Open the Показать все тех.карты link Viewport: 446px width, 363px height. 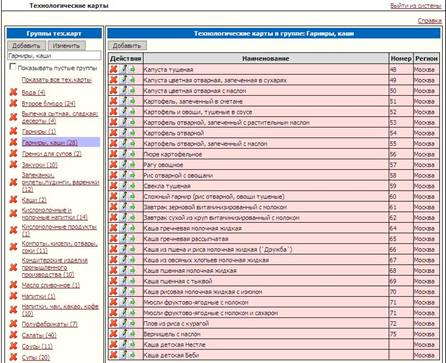click(57, 80)
